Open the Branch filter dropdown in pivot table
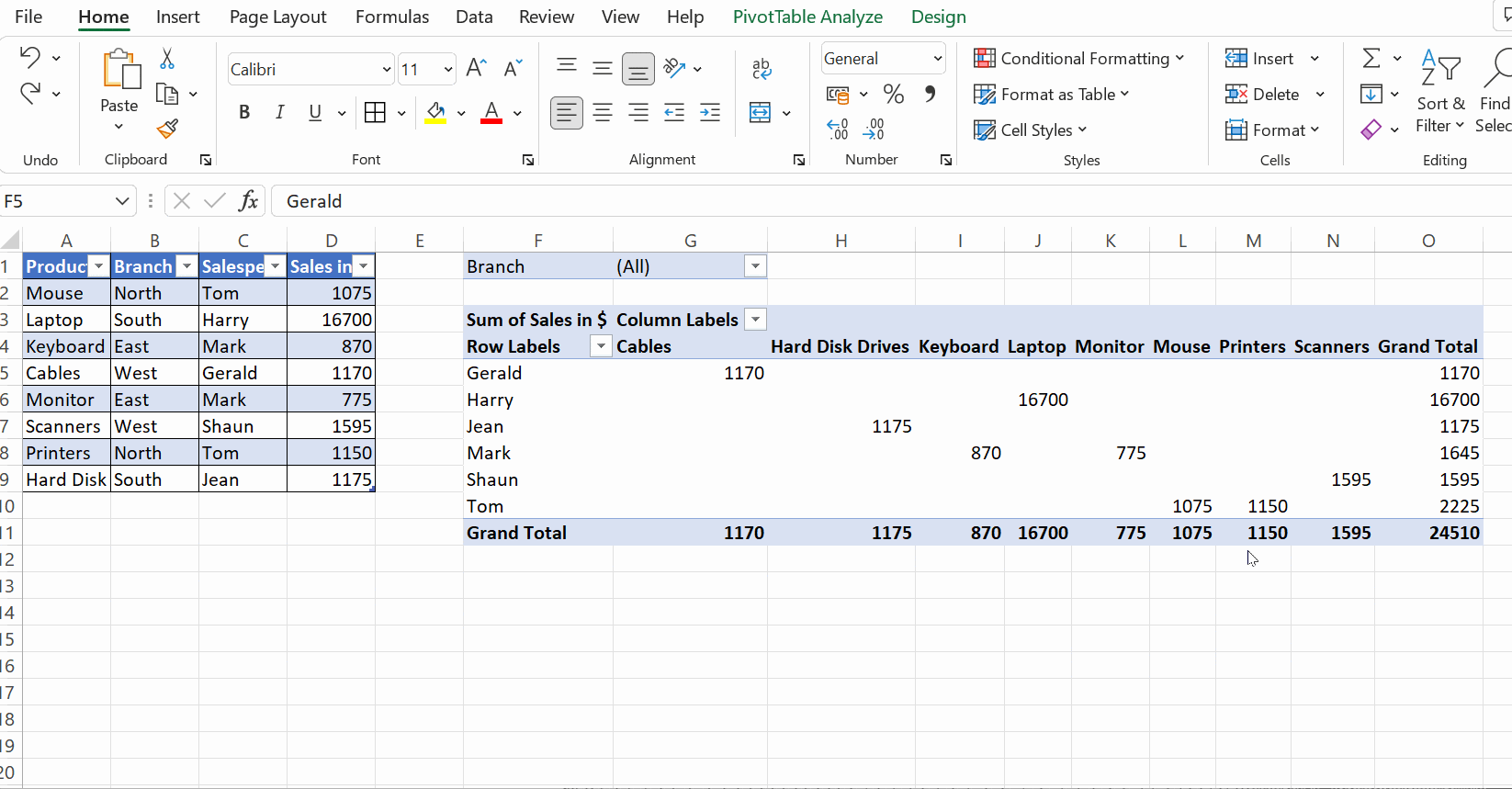The width and height of the screenshot is (1512, 789). click(x=755, y=266)
